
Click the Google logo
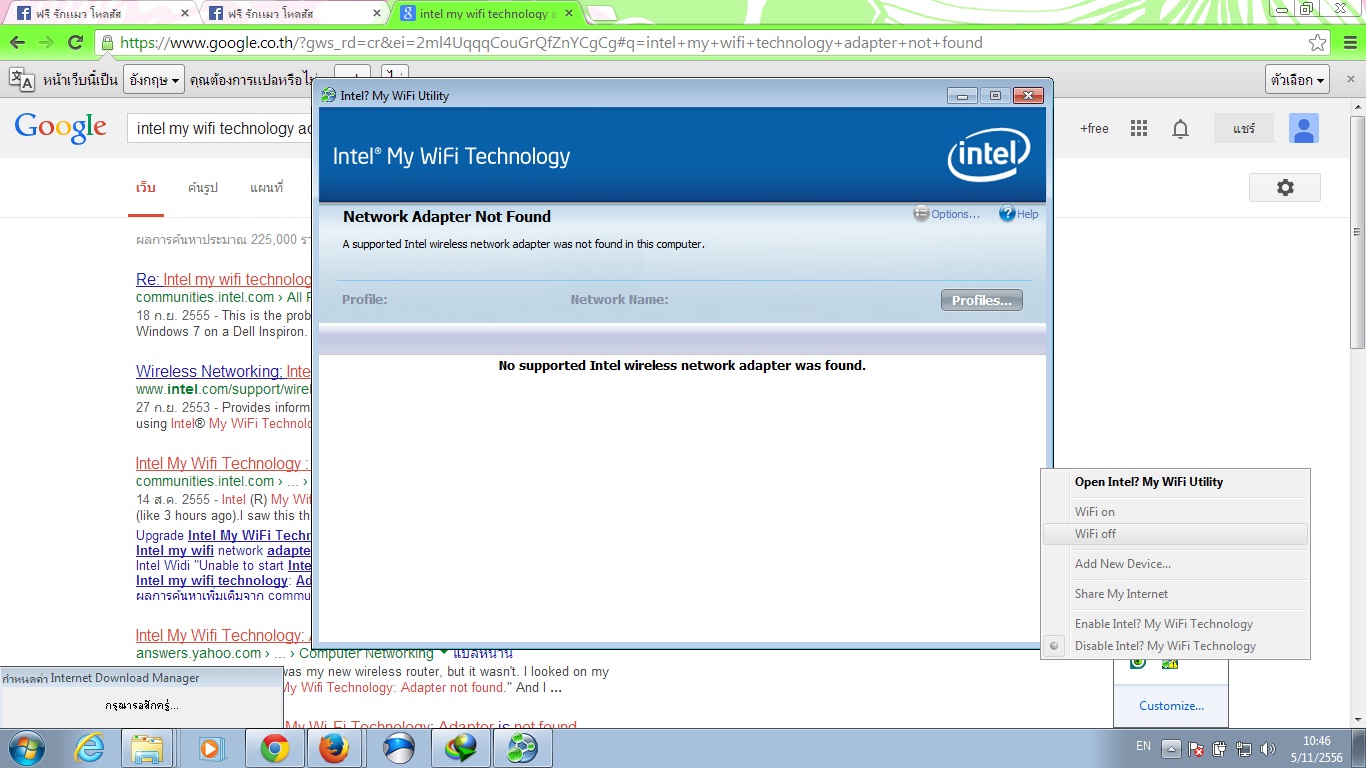(x=60, y=128)
